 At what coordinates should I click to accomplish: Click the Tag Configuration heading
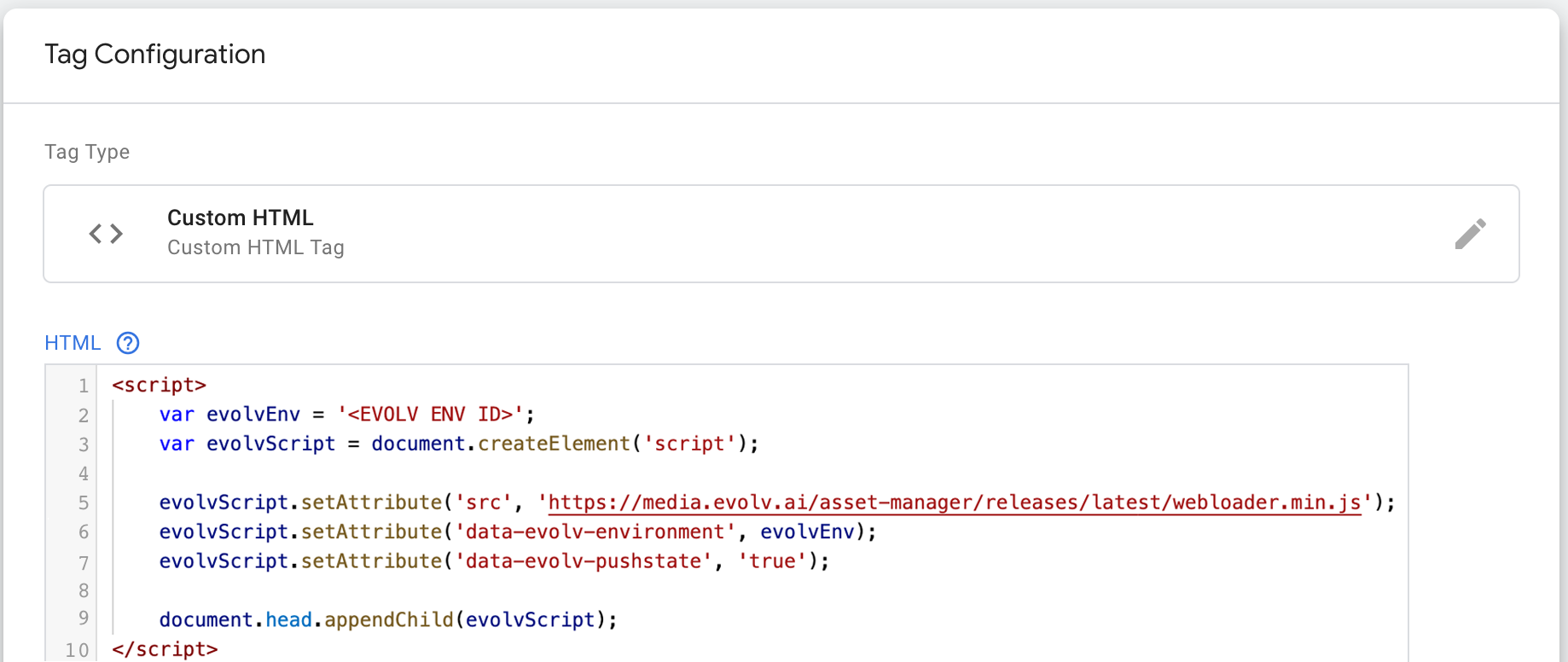pyautogui.click(x=154, y=55)
